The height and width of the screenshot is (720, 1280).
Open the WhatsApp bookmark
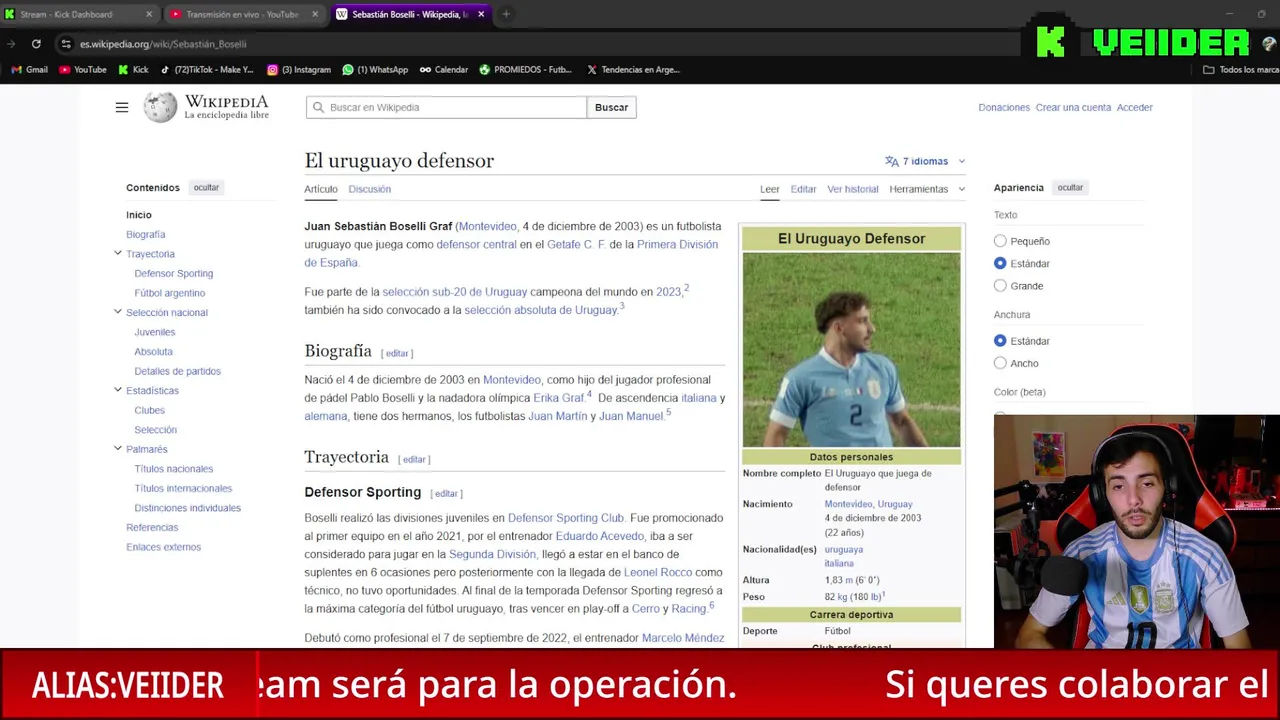tap(375, 70)
